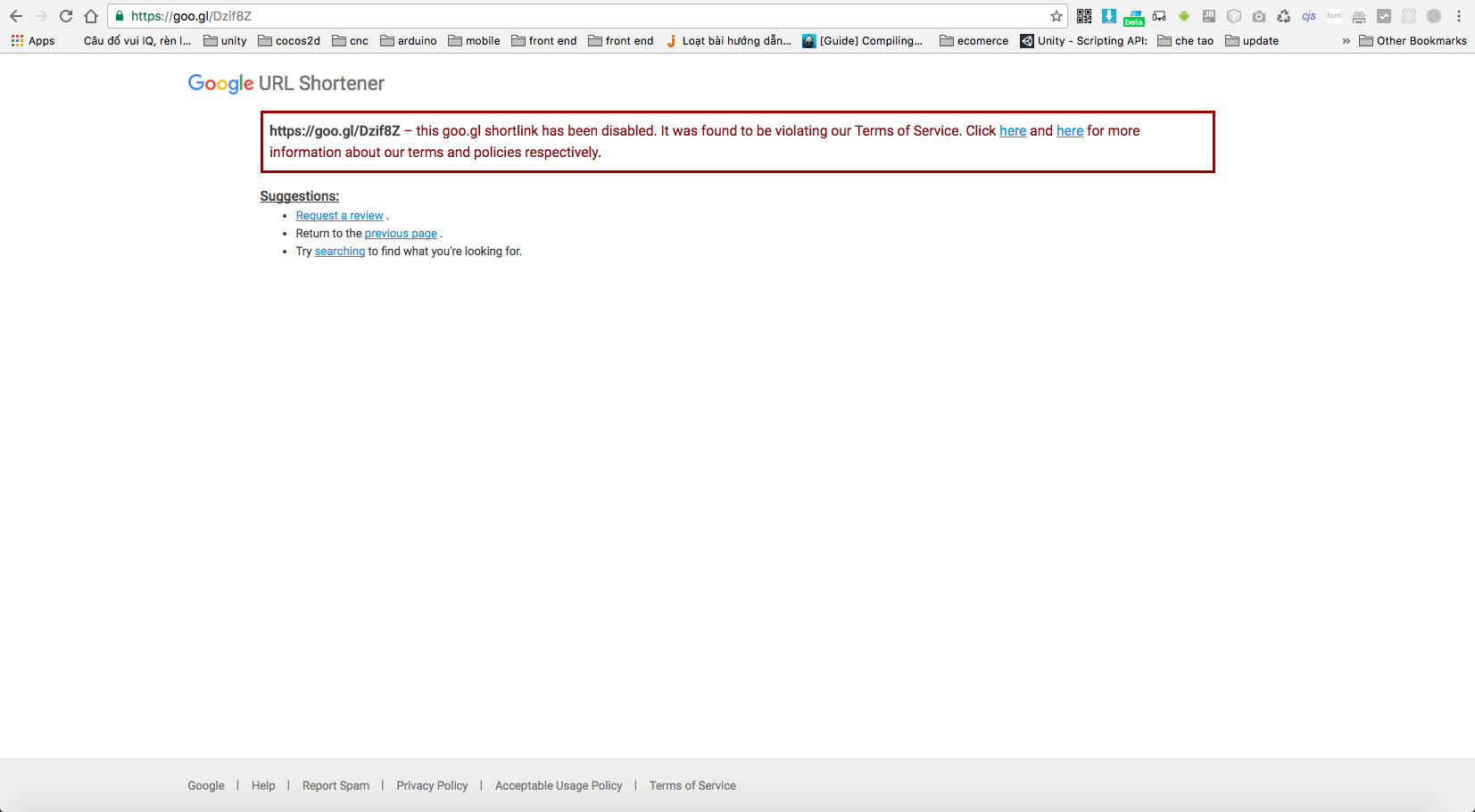Click the QR code extension icon
Image resolution: width=1475 pixels, height=812 pixels.
pos(1084,16)
